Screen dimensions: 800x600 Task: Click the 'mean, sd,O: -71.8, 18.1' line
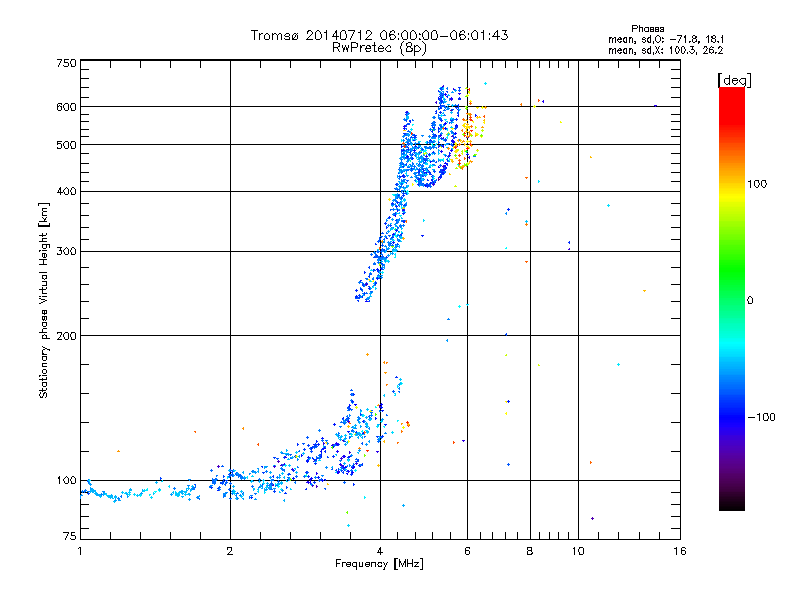666,39
